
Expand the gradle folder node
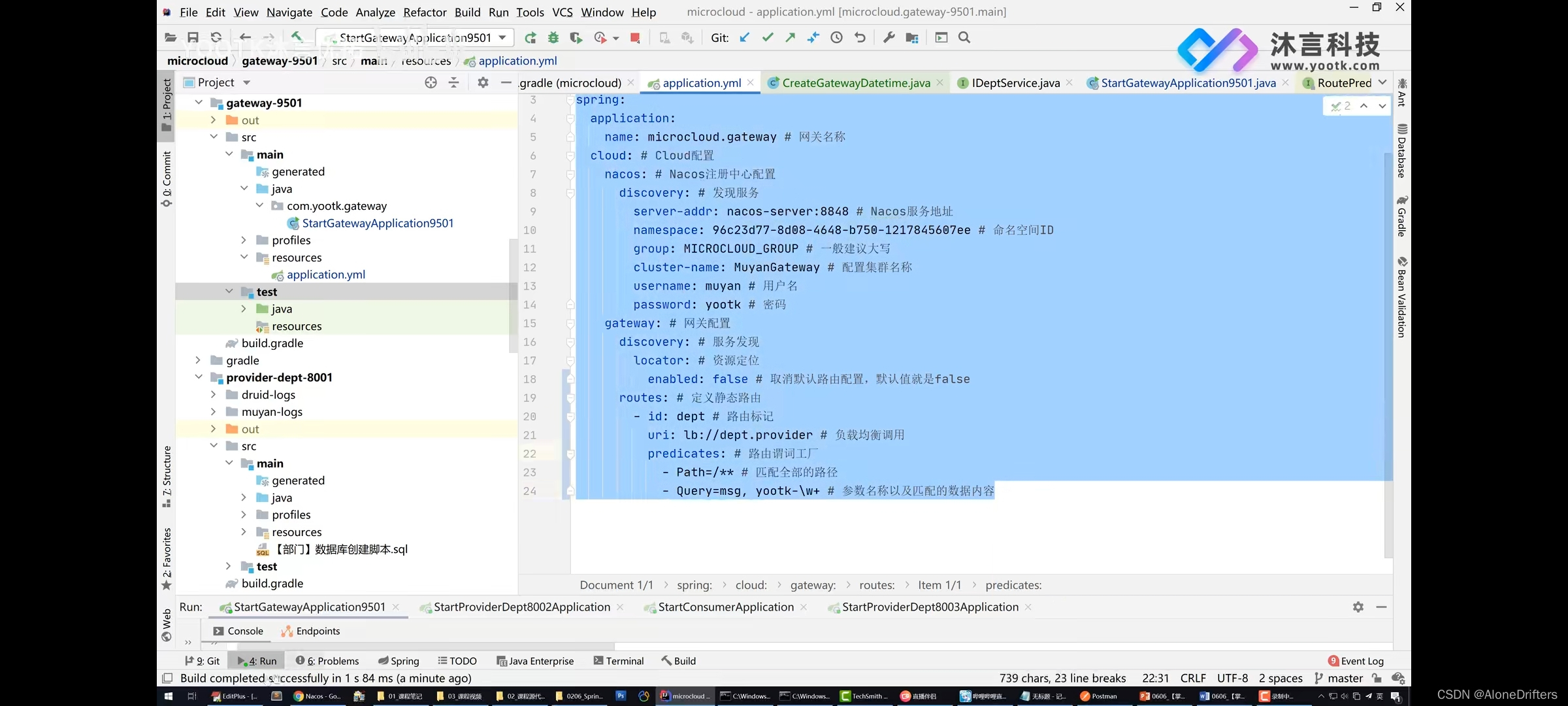click(x=198, y=360)
